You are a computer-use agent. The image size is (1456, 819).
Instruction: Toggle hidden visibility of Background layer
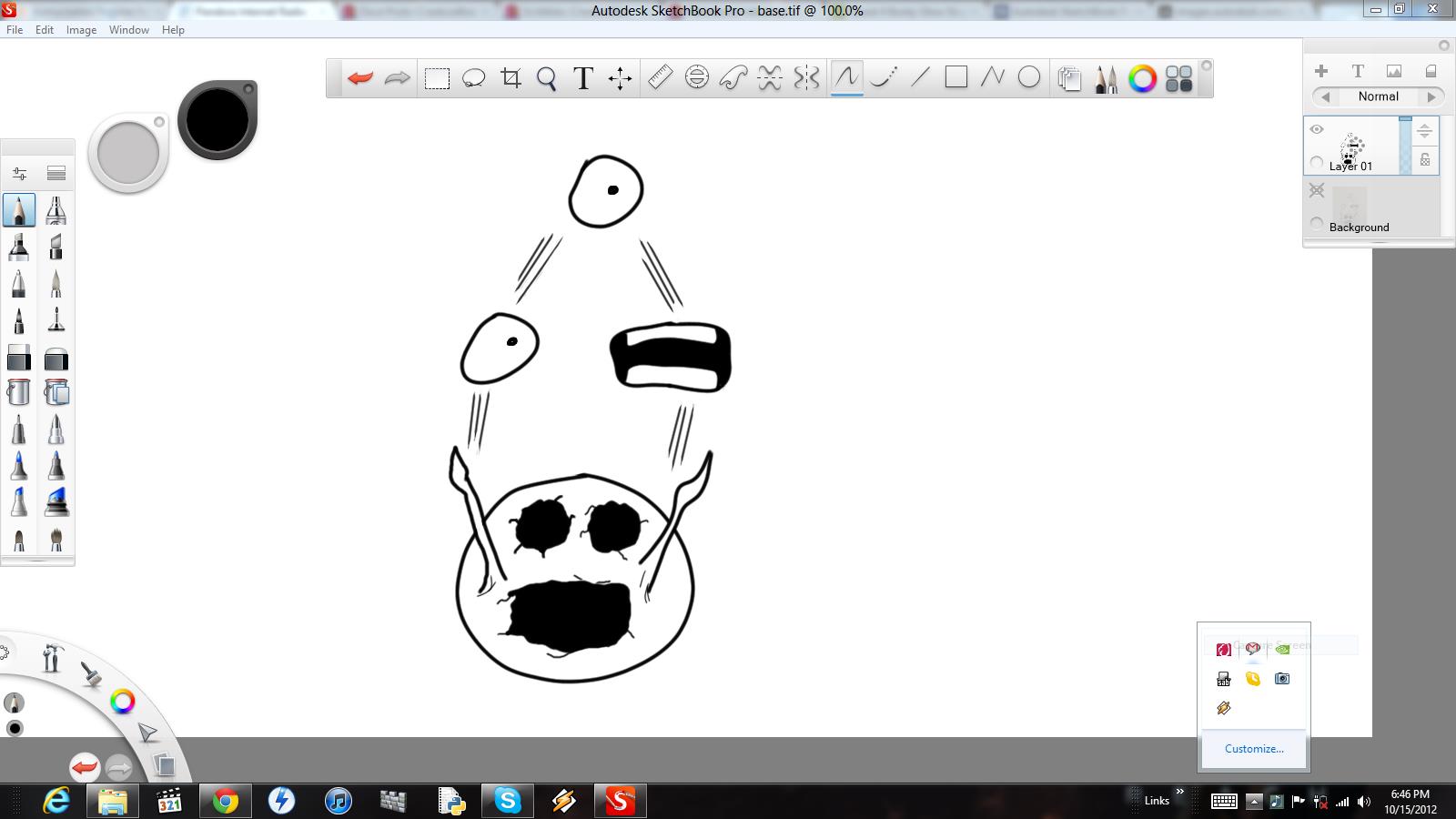point(1317,190)
